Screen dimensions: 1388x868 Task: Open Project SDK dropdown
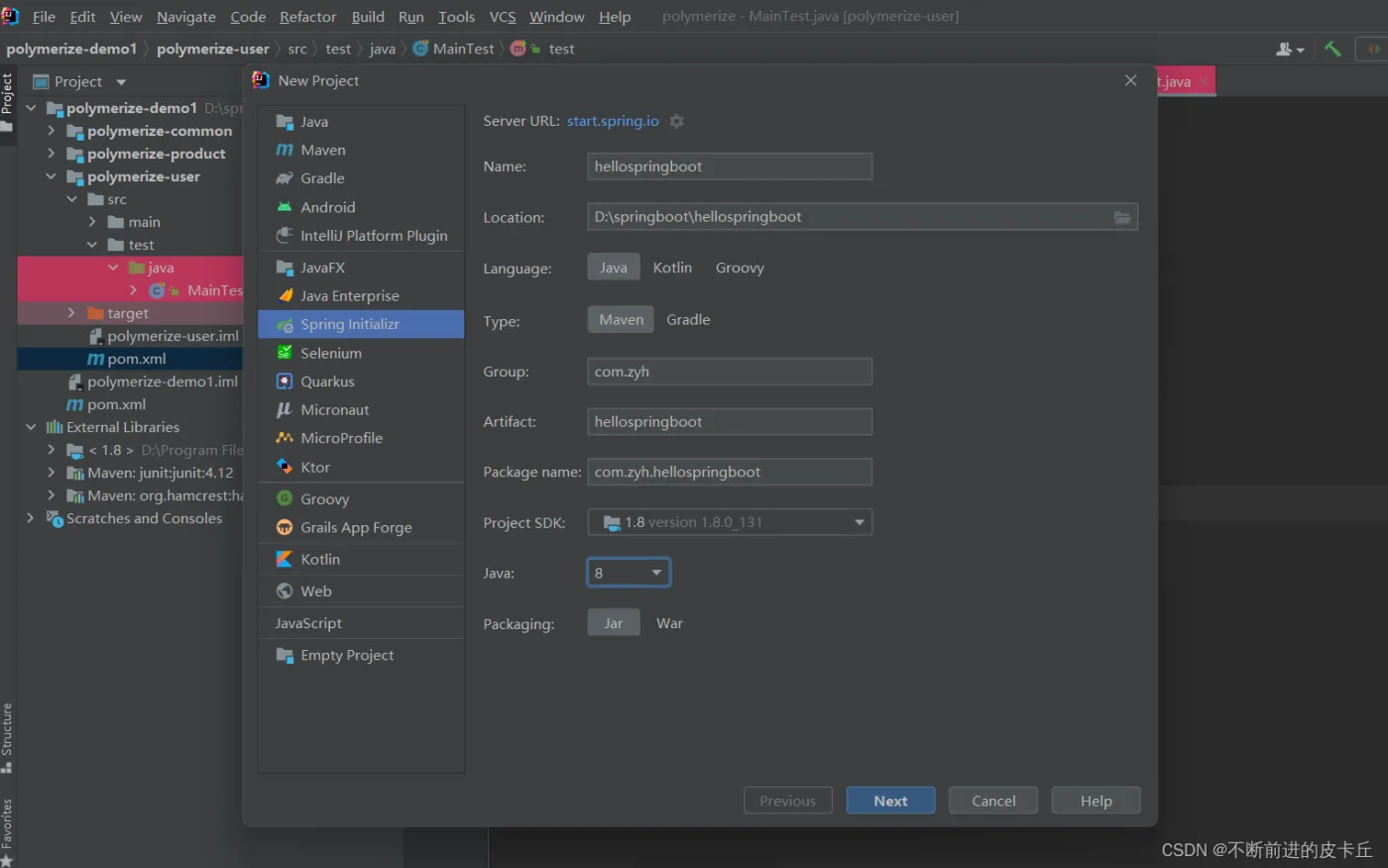(730, 522)
